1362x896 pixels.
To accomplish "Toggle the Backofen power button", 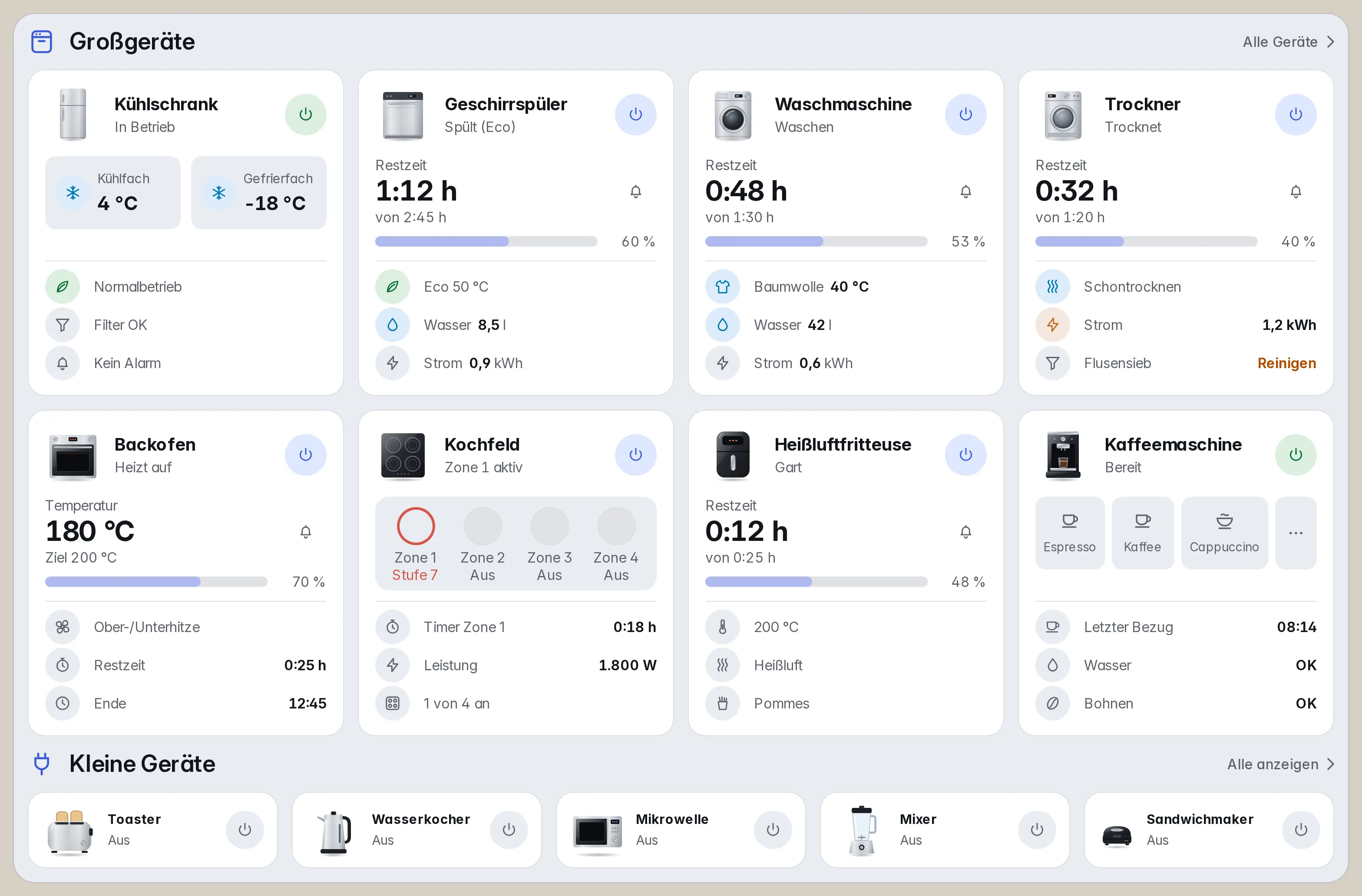I will click(306, 455).
